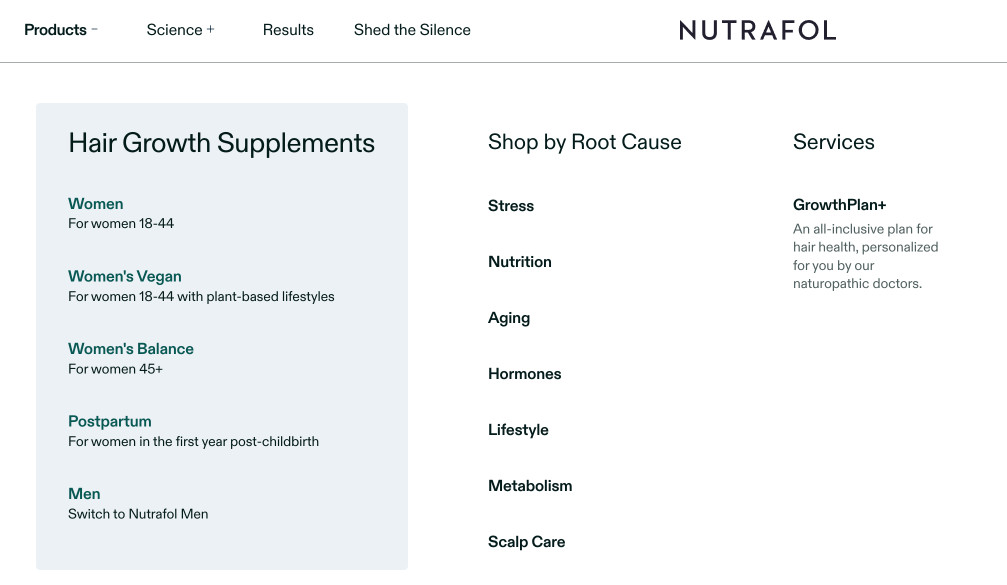Open the Science plus expander
1007x585 pixels.
pos(212,29)
